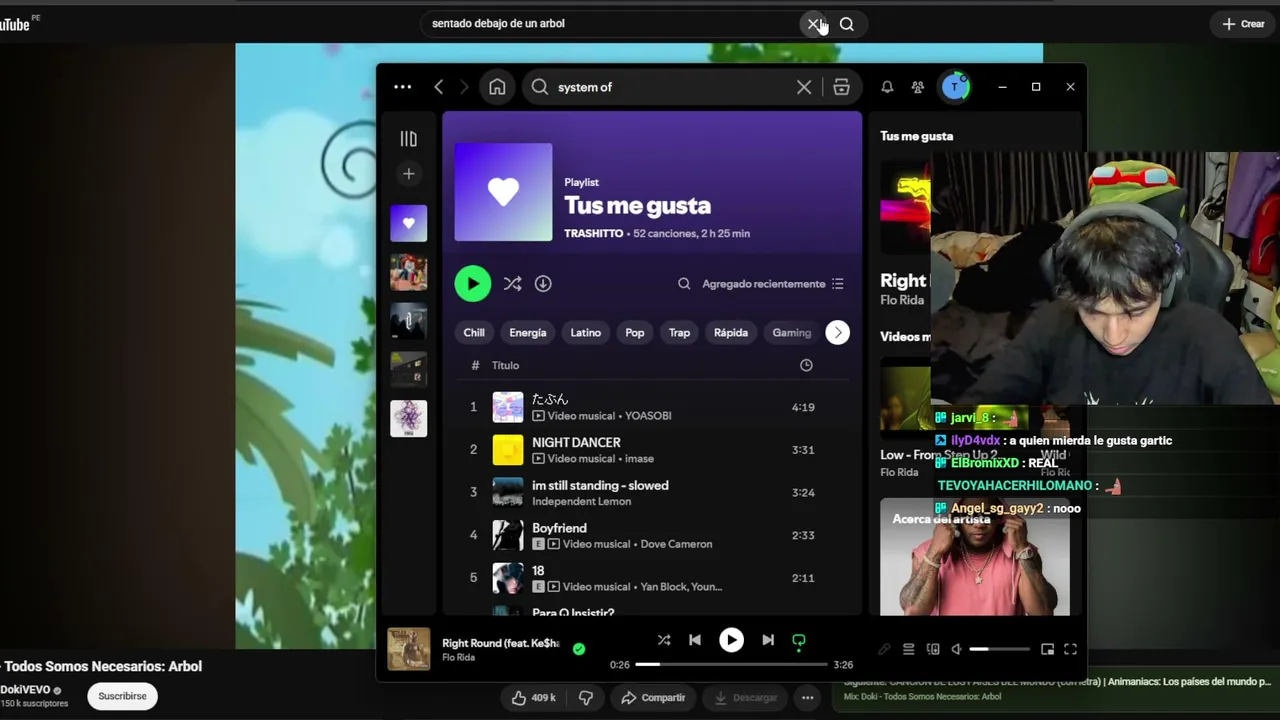The width and height of the screenshot is (1280, 720).
Task: Open the Spotify profile avatar menu
Action: click(x=955, y=87)
